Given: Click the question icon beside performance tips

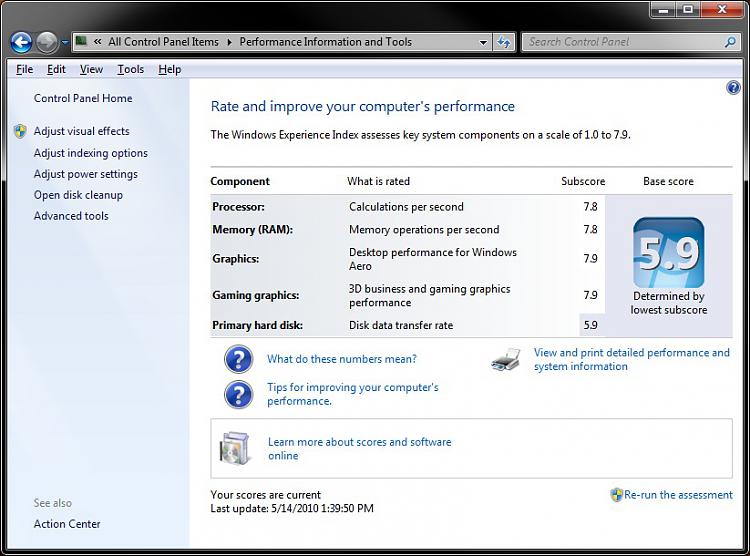Looking at the screenshot, I should (x=238, y=394).
